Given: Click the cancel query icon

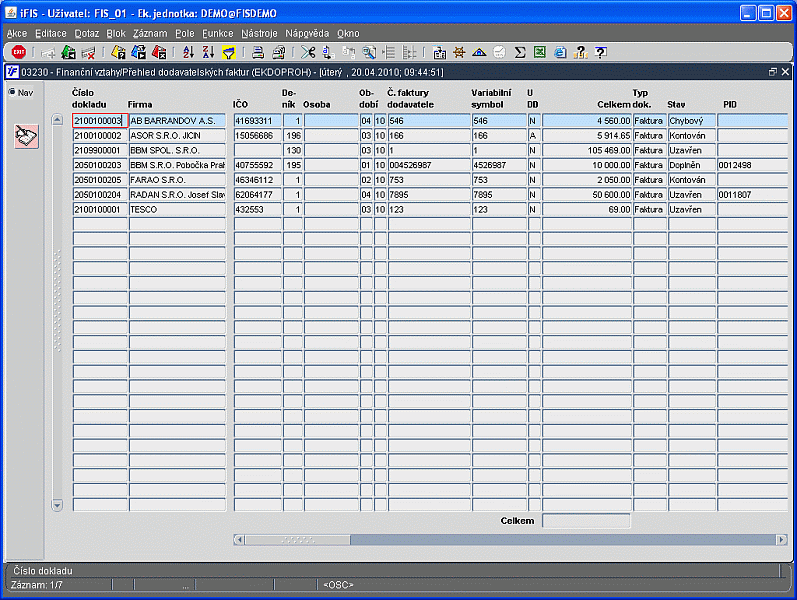Looking at the screenshot, I should point(159,52).
